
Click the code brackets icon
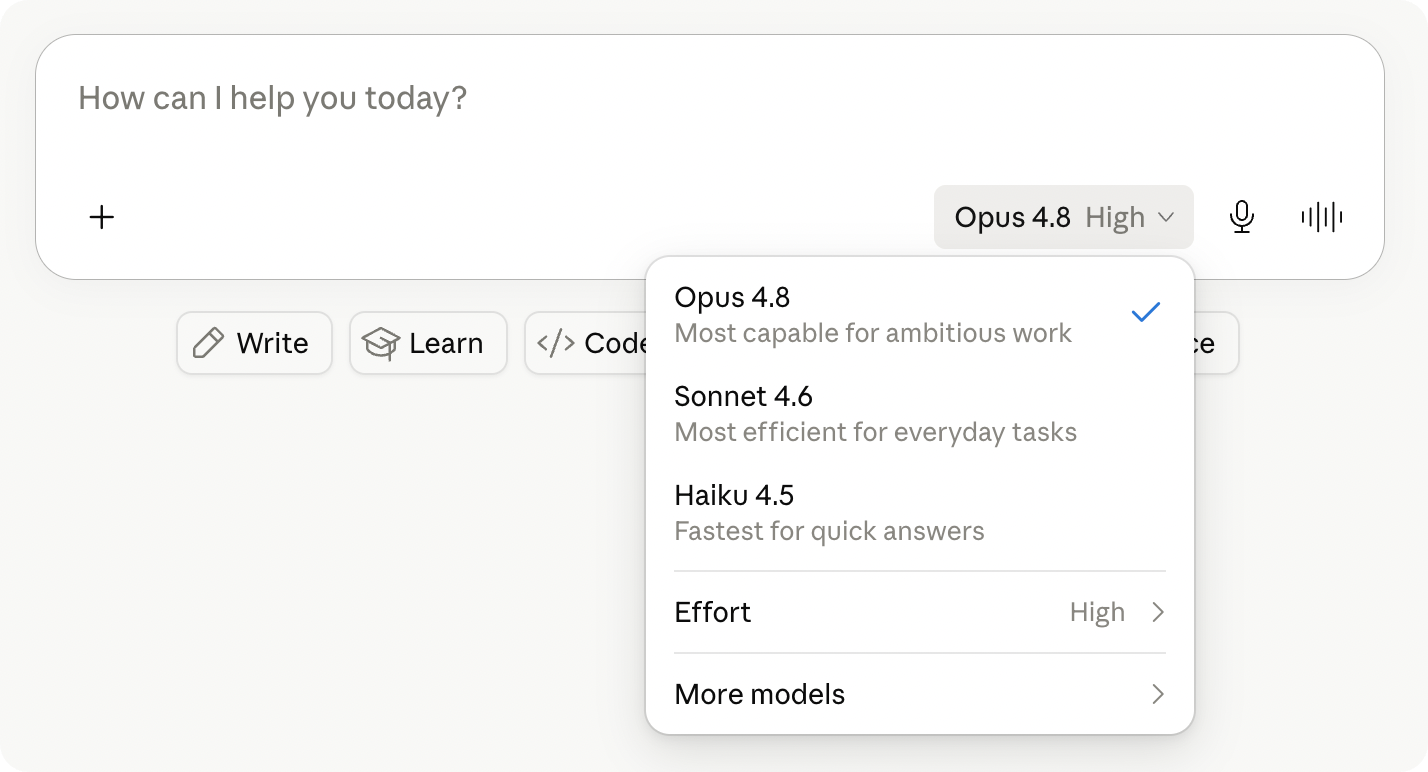pyautogui.click(x=556, y=343)
